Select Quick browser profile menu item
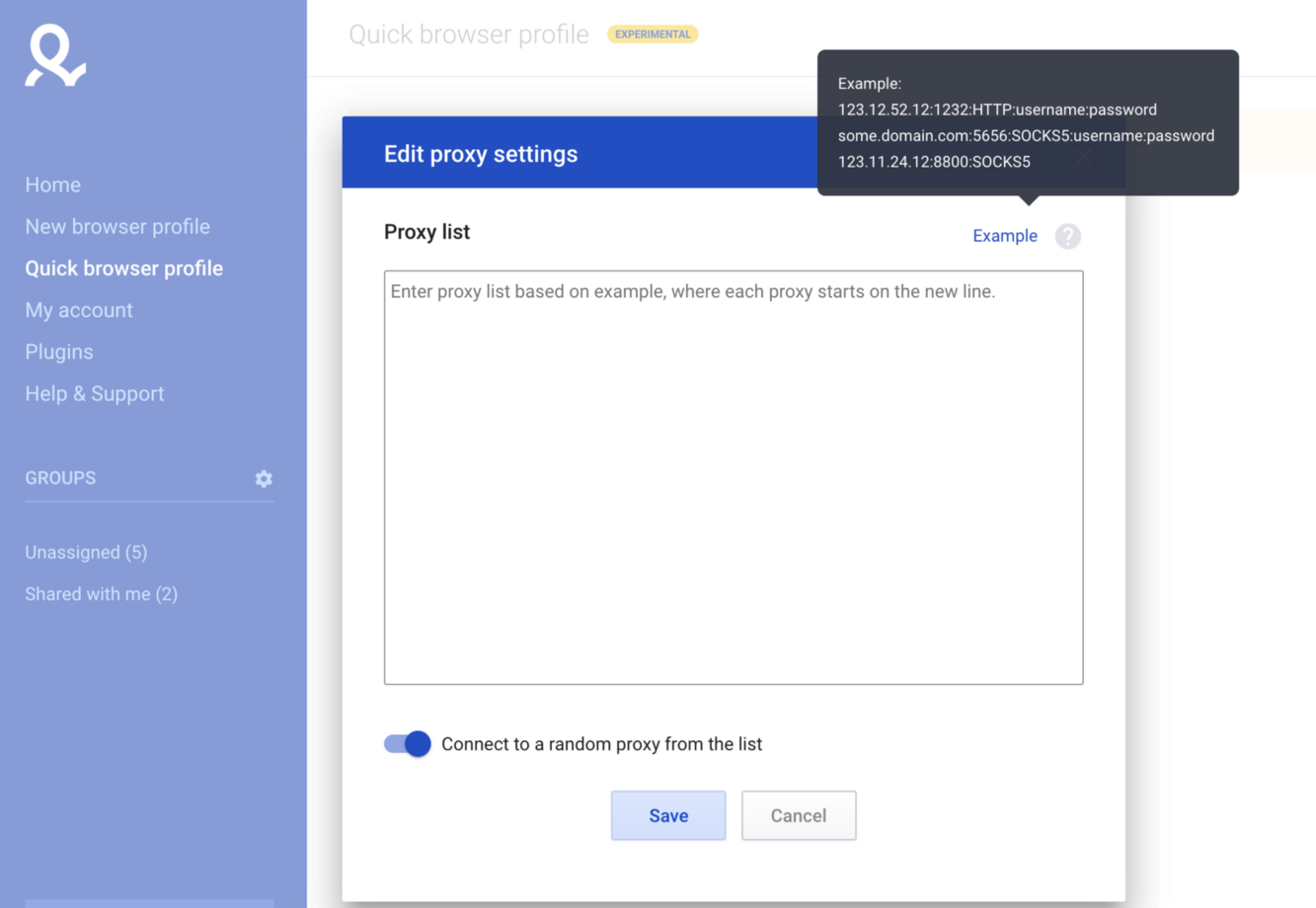 click(124, 268)
